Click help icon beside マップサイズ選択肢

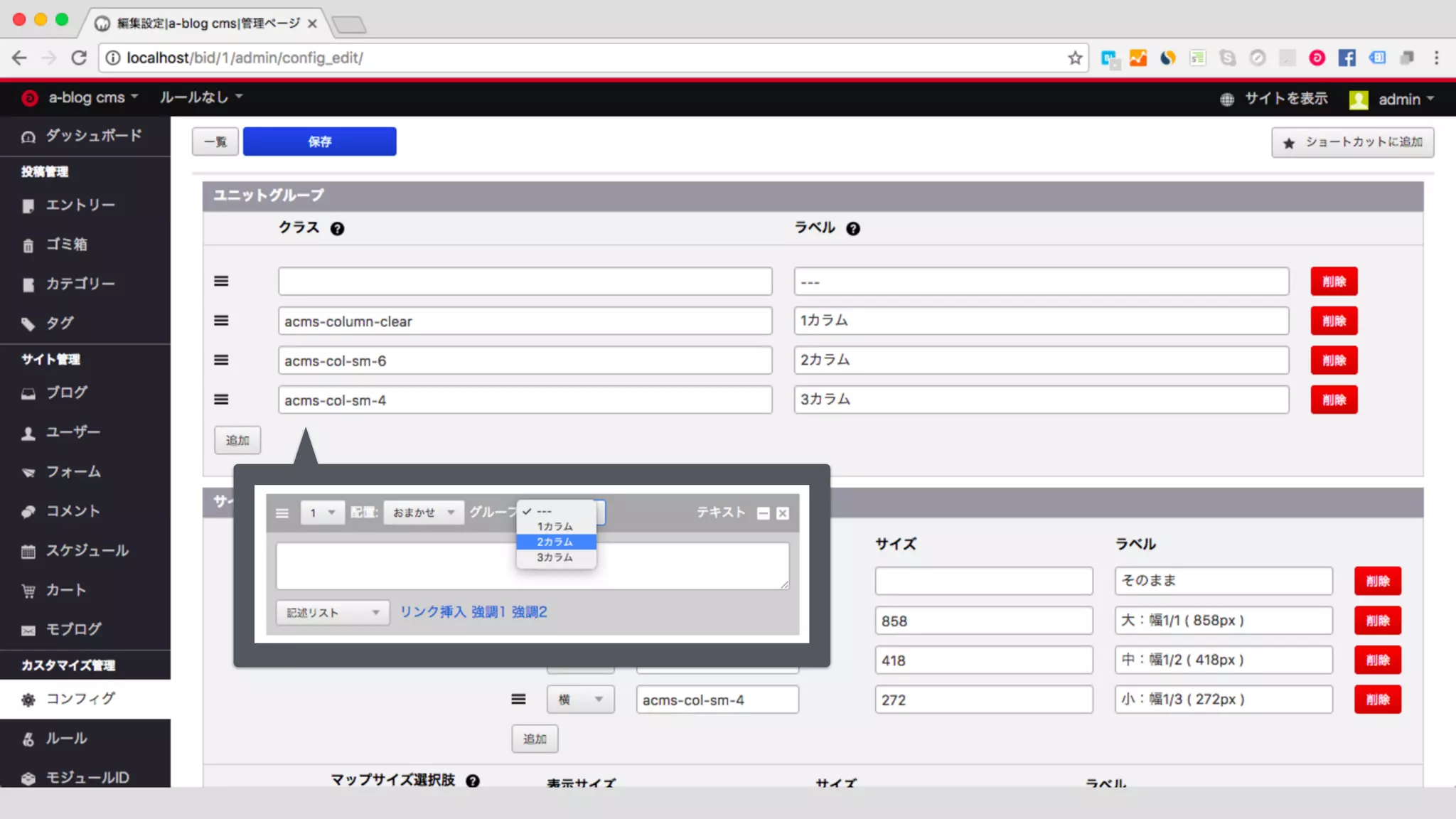coord(473,781)
